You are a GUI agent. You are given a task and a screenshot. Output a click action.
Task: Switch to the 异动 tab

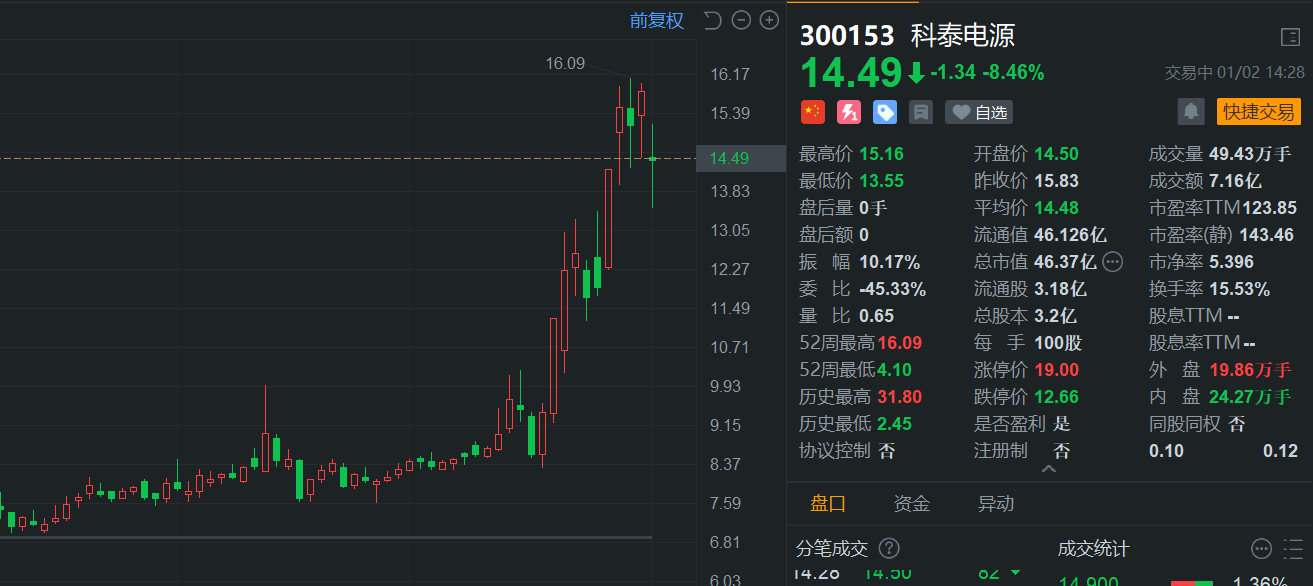point(995,504)
